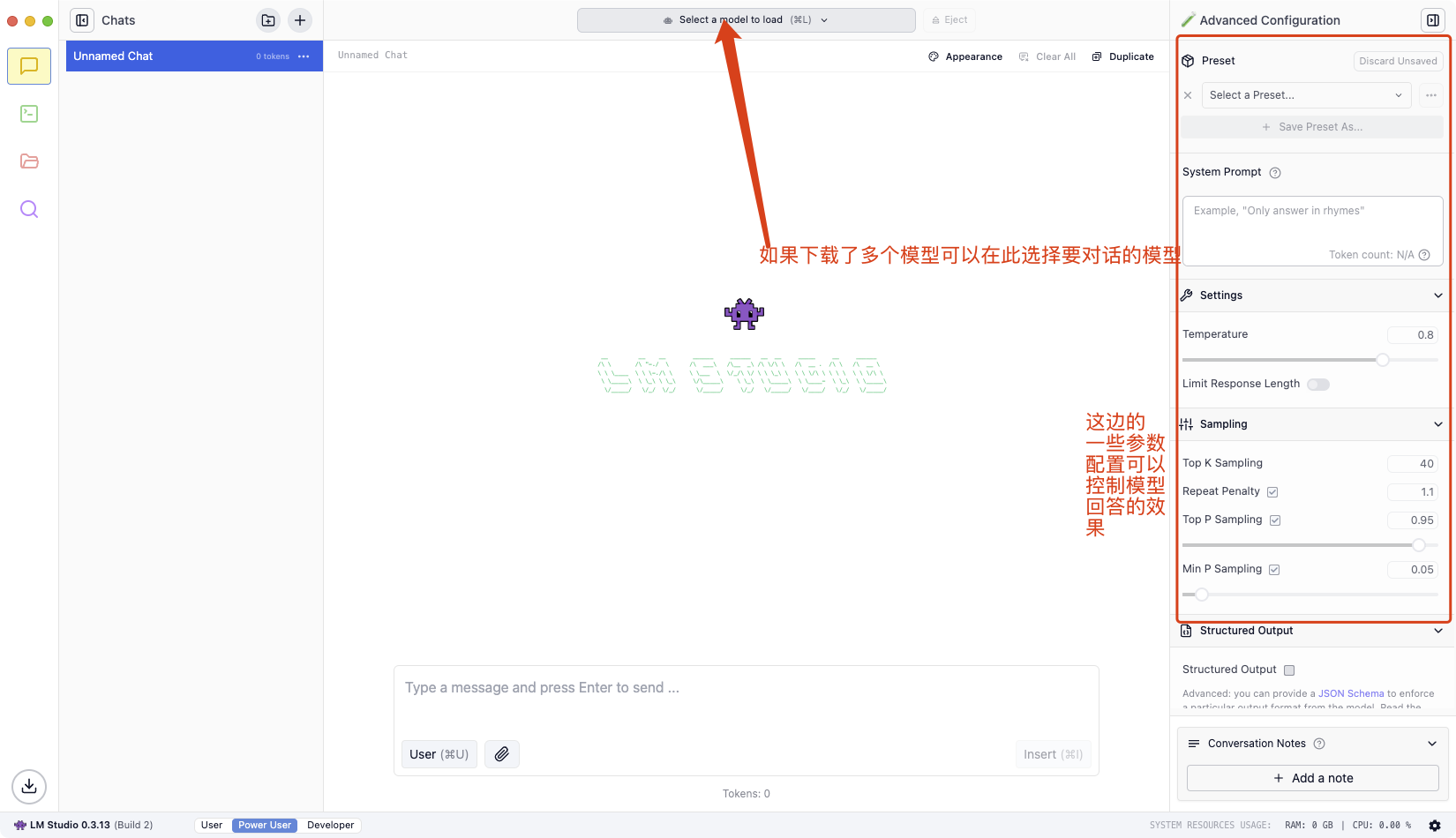Screen dimensions: 1456x838
Task: Switch role with User button
Action: [439, 754]
